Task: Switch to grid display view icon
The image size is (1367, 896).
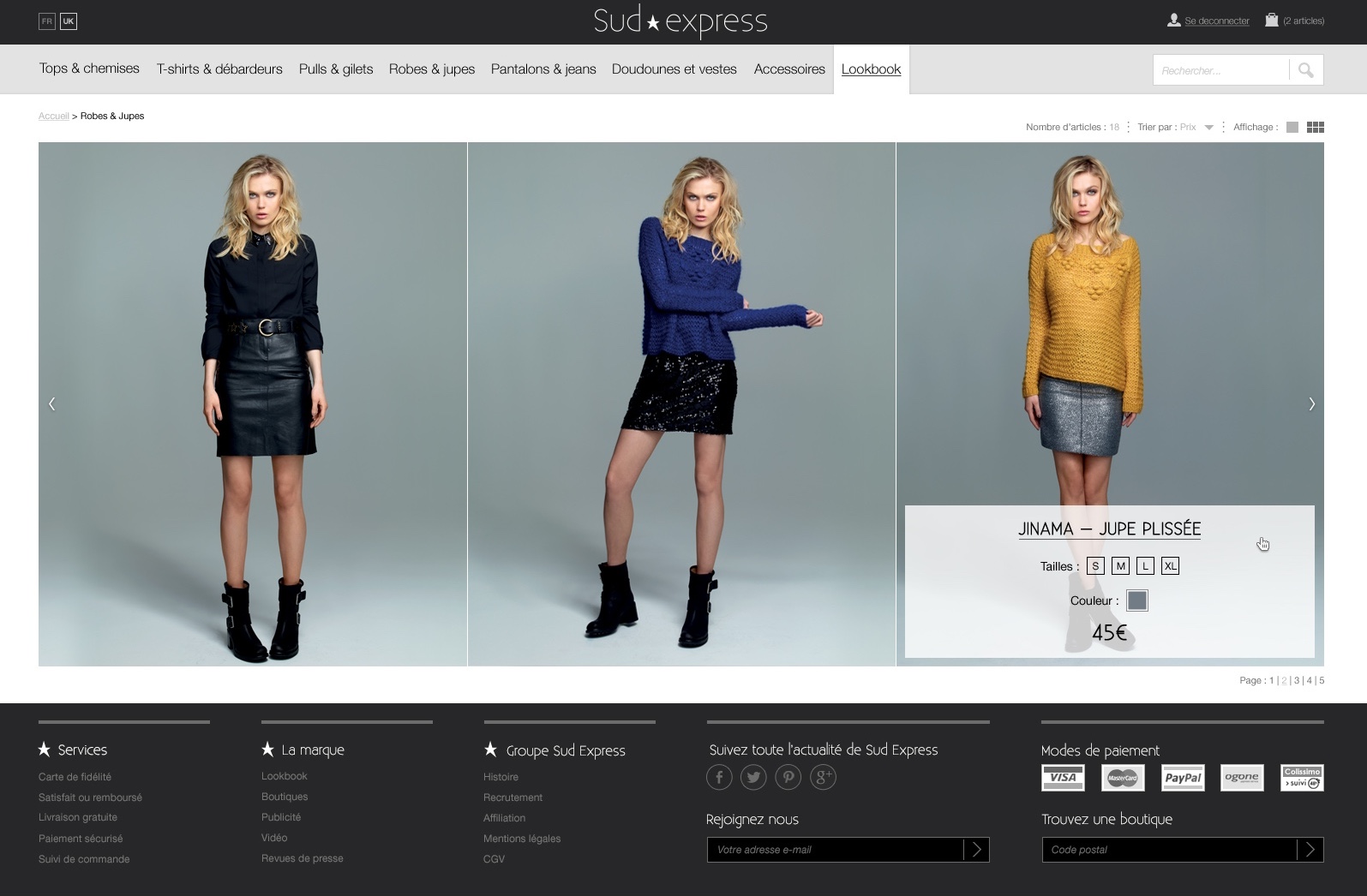Action: click(x=1315, y=127)
